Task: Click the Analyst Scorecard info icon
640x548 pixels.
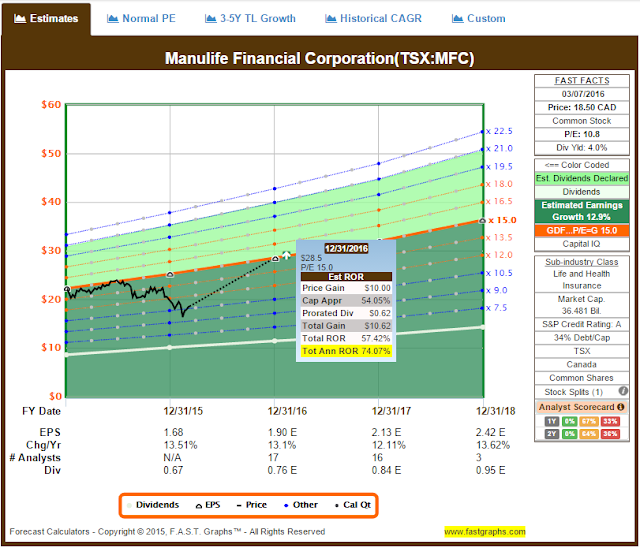Action: (620, 407)
